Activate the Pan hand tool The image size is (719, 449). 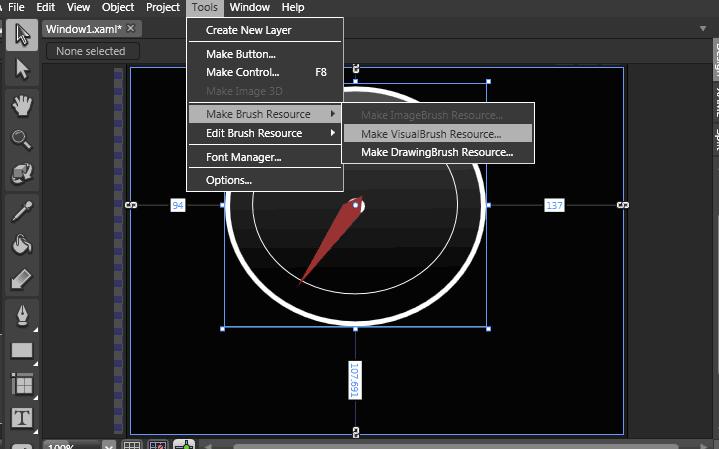22,106
